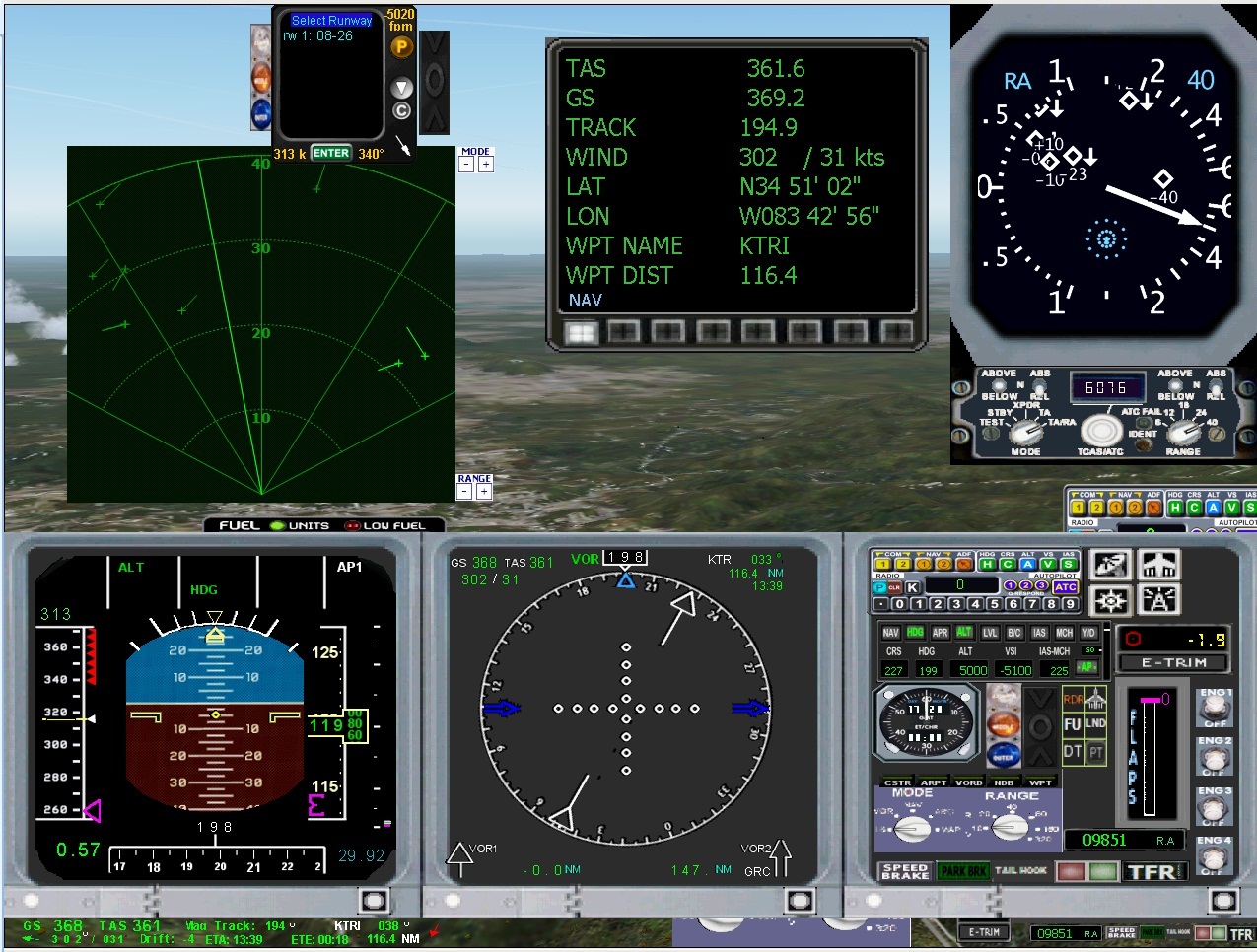Engage the AP autopilot master button
The image size is (1257, 952).
click(x=1086, y=667)
